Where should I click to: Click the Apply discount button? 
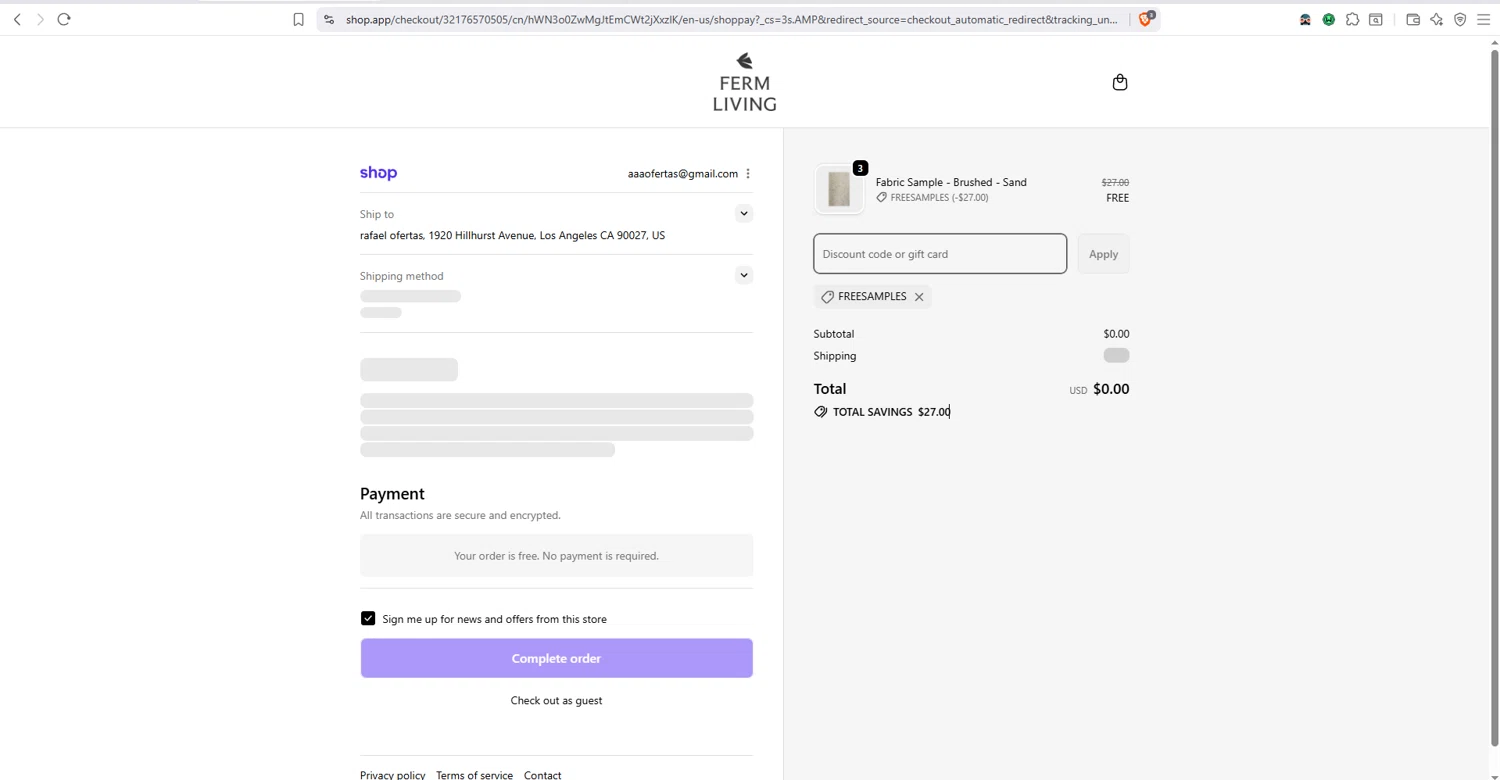(1103, 254)
